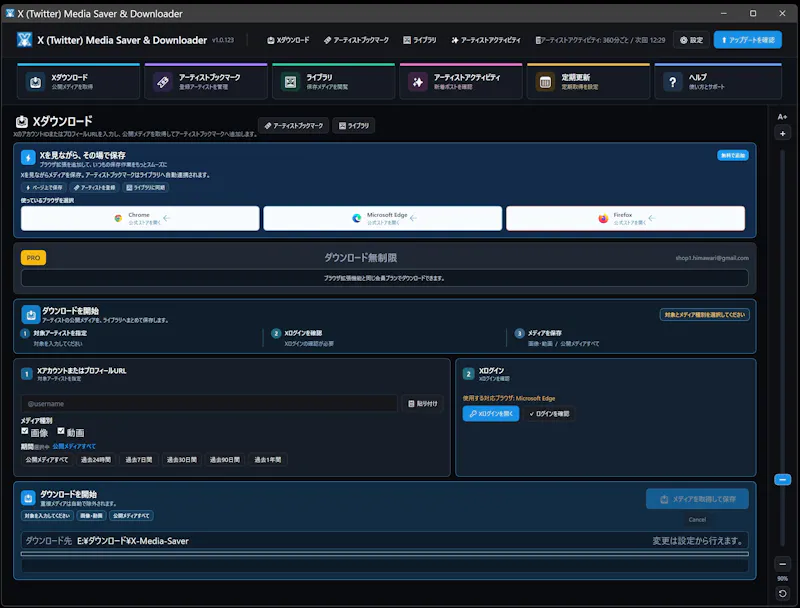Select the ヘルプ question mark card icon
The image size is (800, 608).
672,82
